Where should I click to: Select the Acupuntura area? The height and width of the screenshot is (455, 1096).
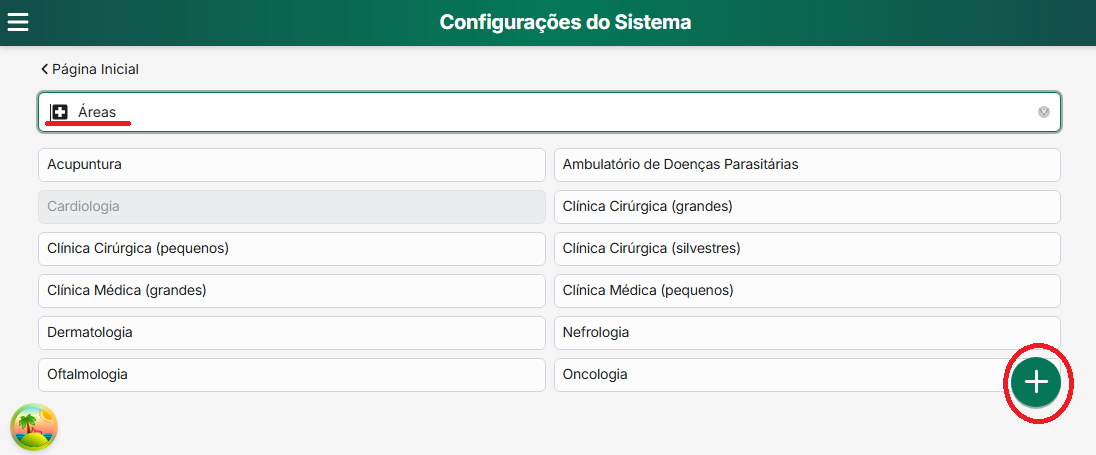[291, 164]
